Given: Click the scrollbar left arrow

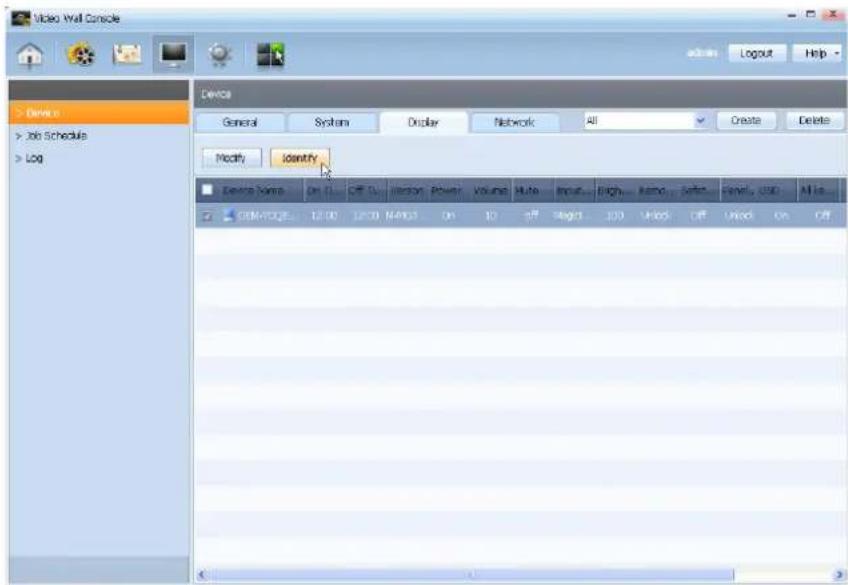Looking at the screenshot, I should 202,575.
